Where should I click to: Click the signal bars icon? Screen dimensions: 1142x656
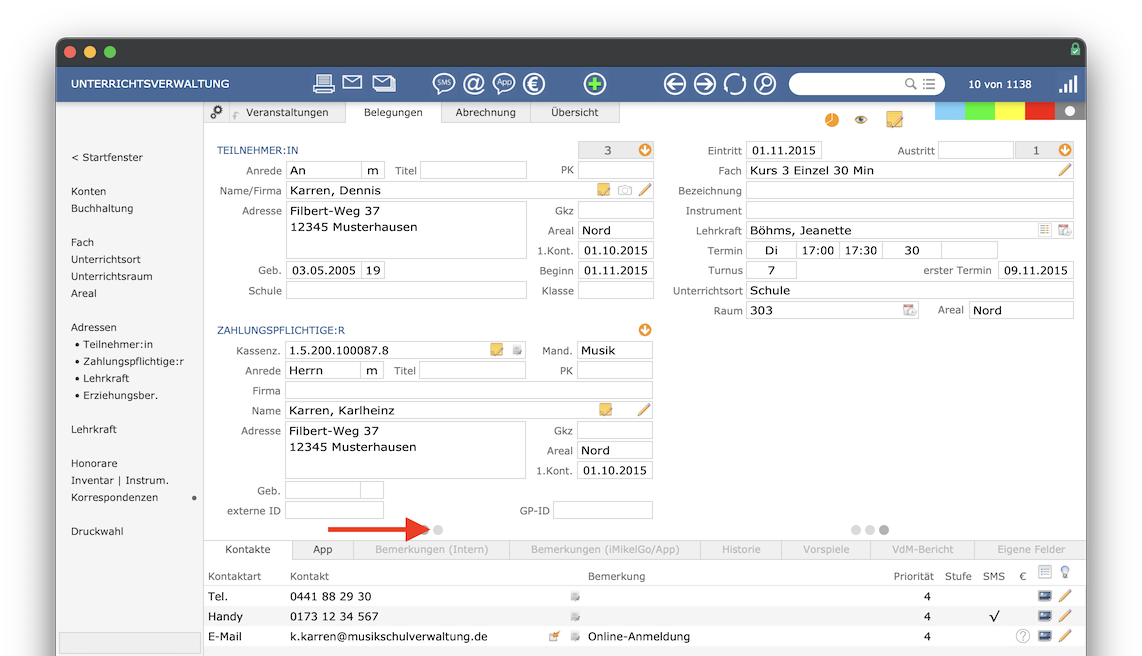click(1068, 84)
